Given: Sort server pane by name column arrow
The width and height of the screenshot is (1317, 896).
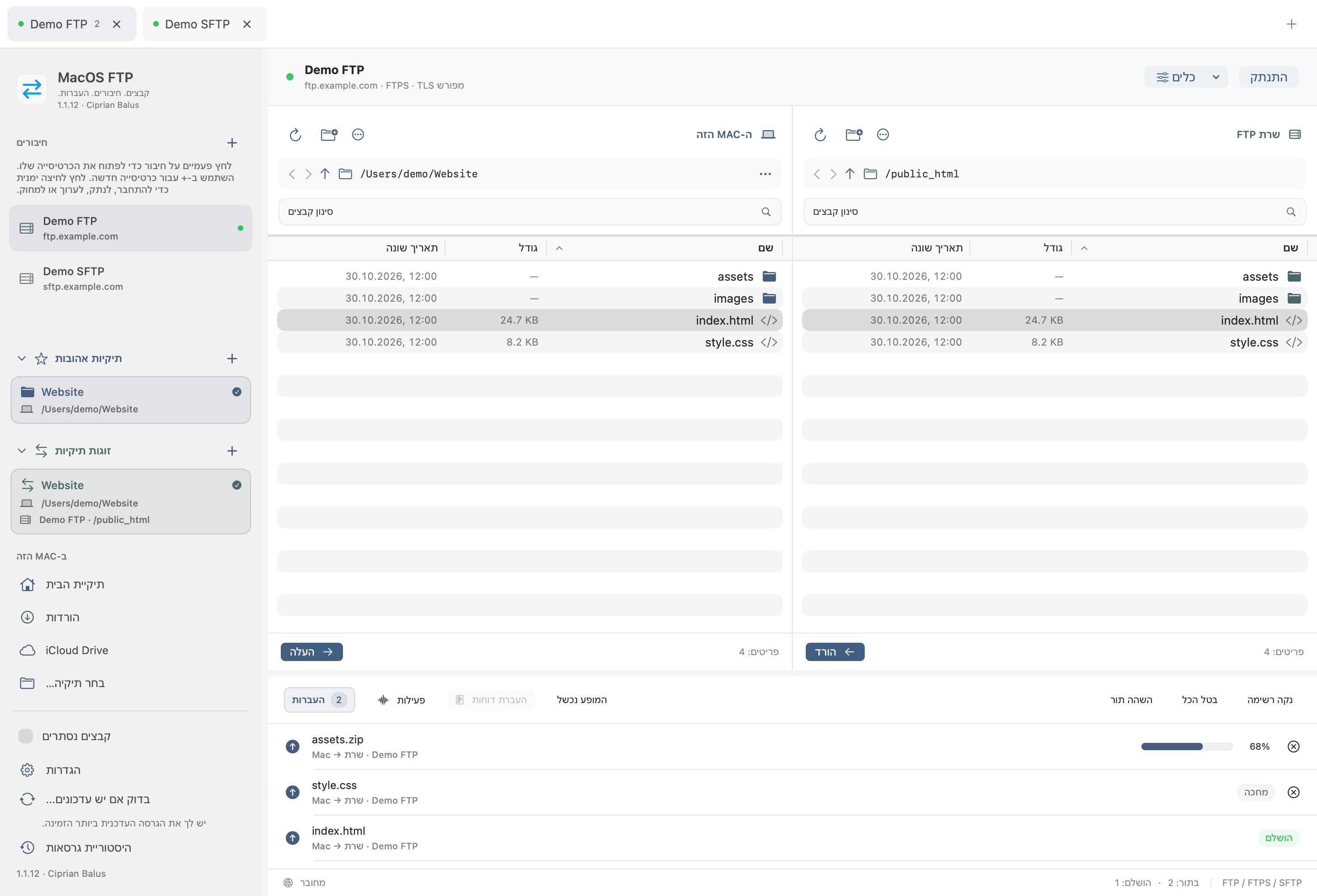Looking at the screenshot, I should [1083, 248].
